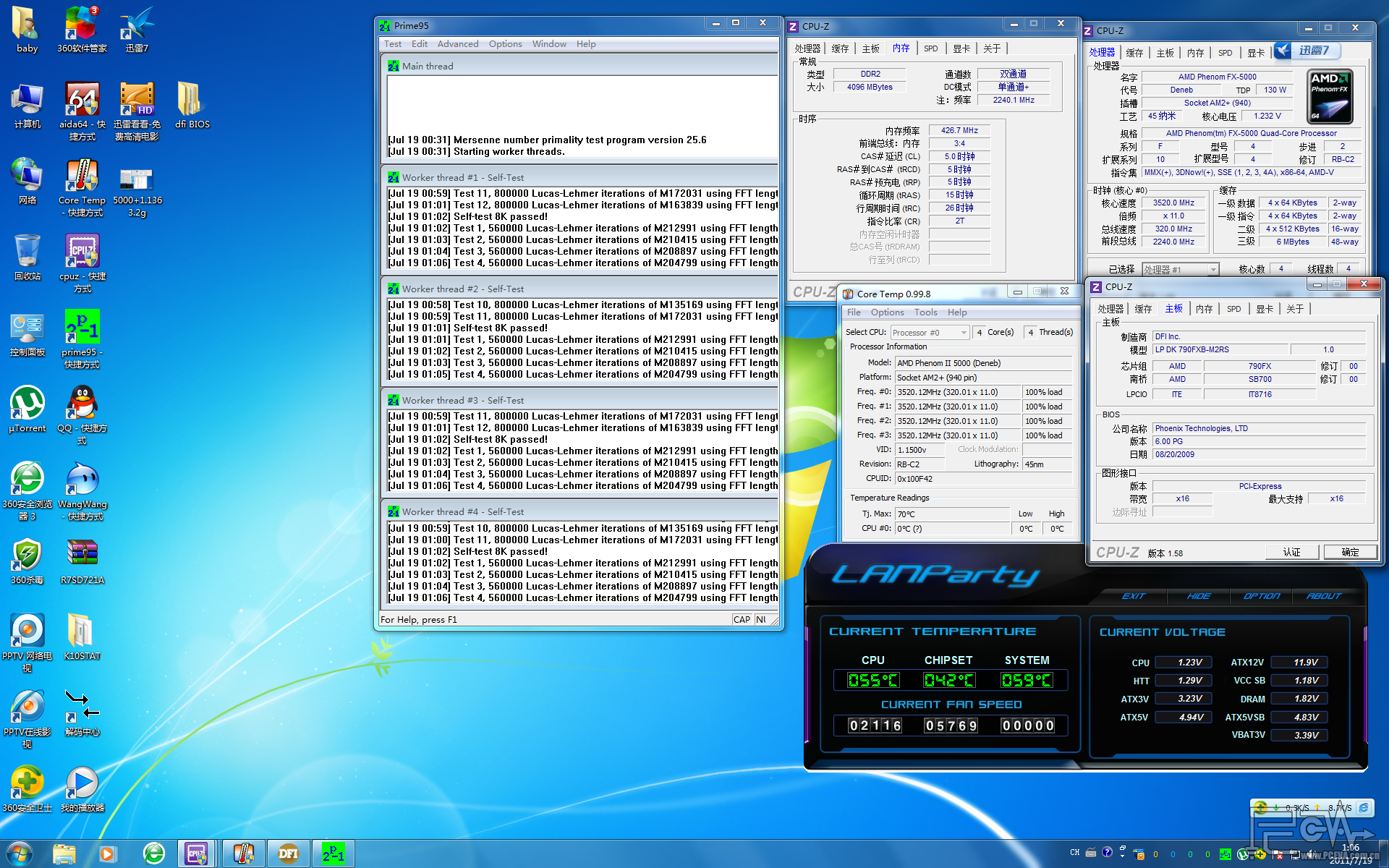
Task: Open WangWang shortcut icon
Action: click(x=82, y=491)
